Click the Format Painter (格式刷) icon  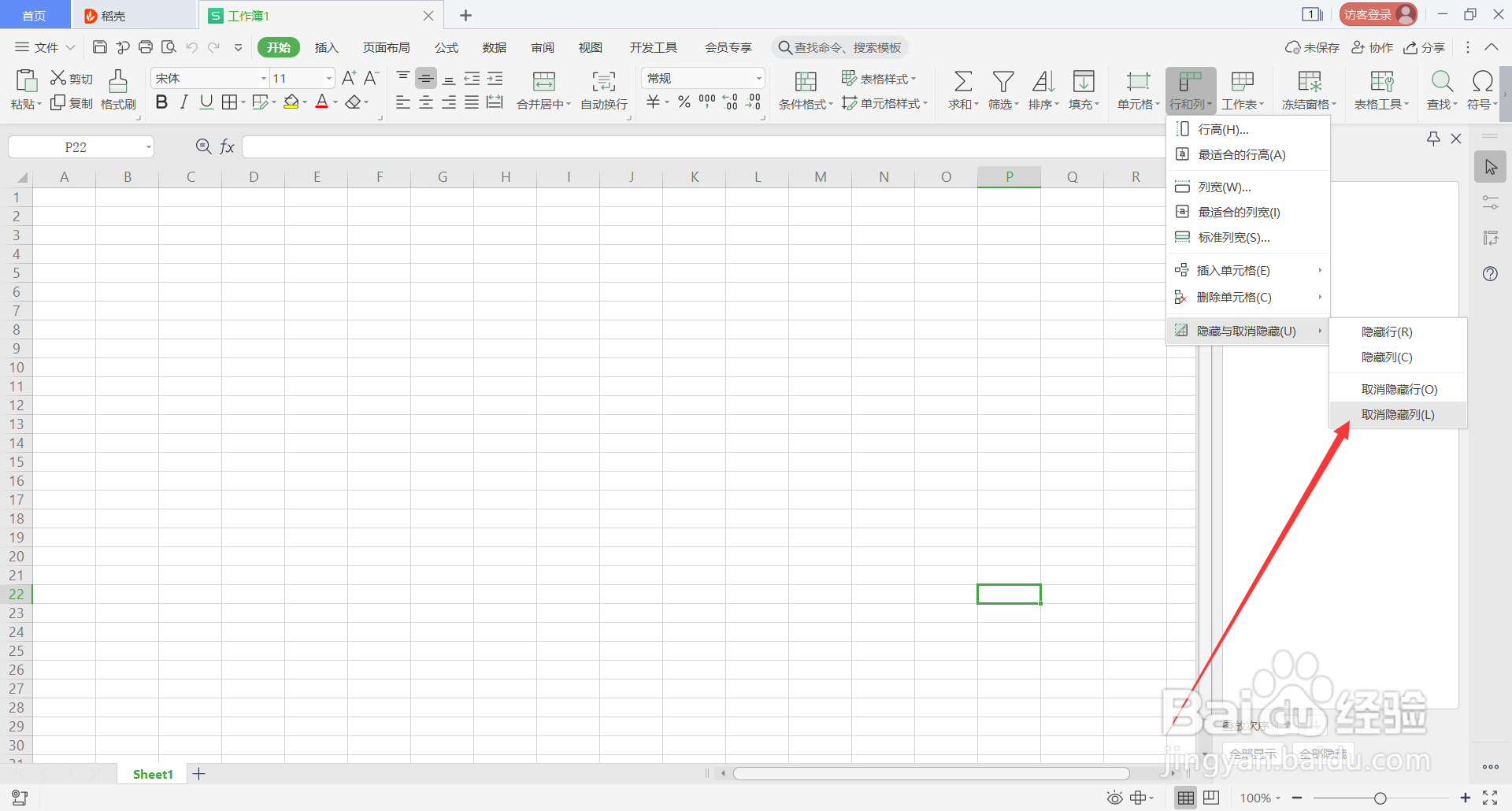118,80
